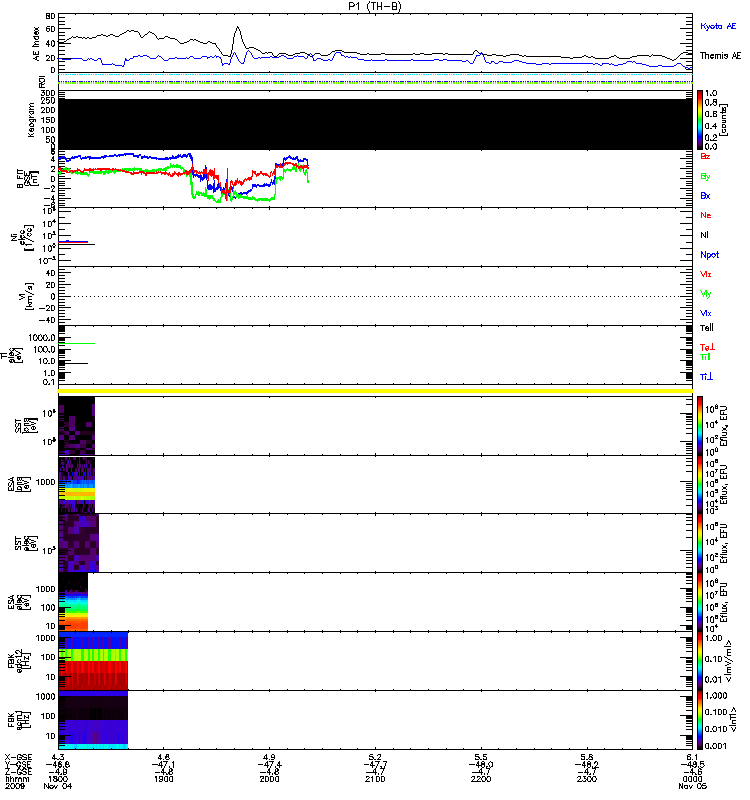Viewport: 750px width, 800px height.
Task: Click the ESA electrons spectrogram data block
Action: 73,602
